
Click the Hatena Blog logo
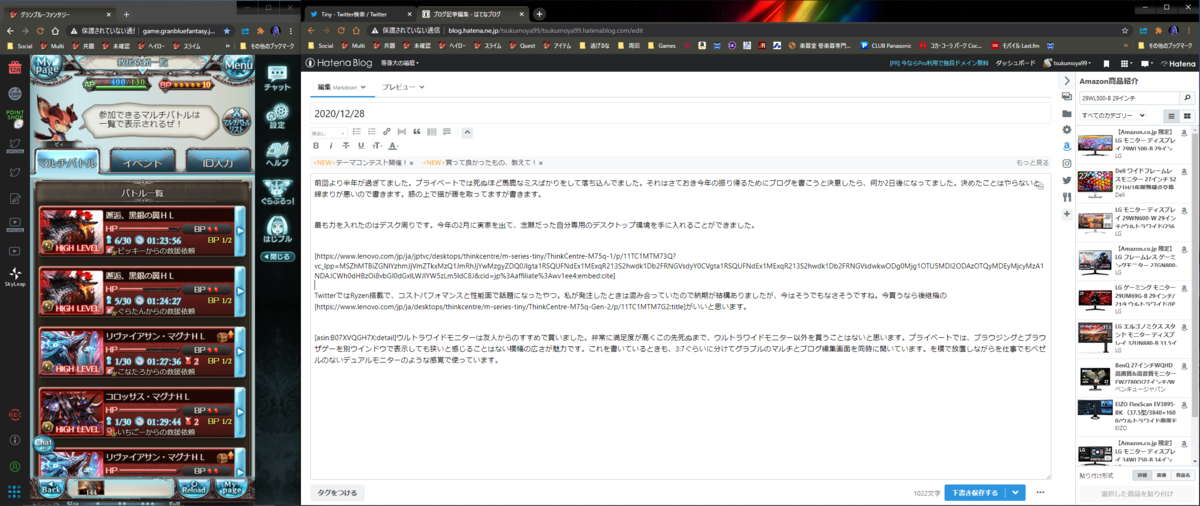point(340,63)
